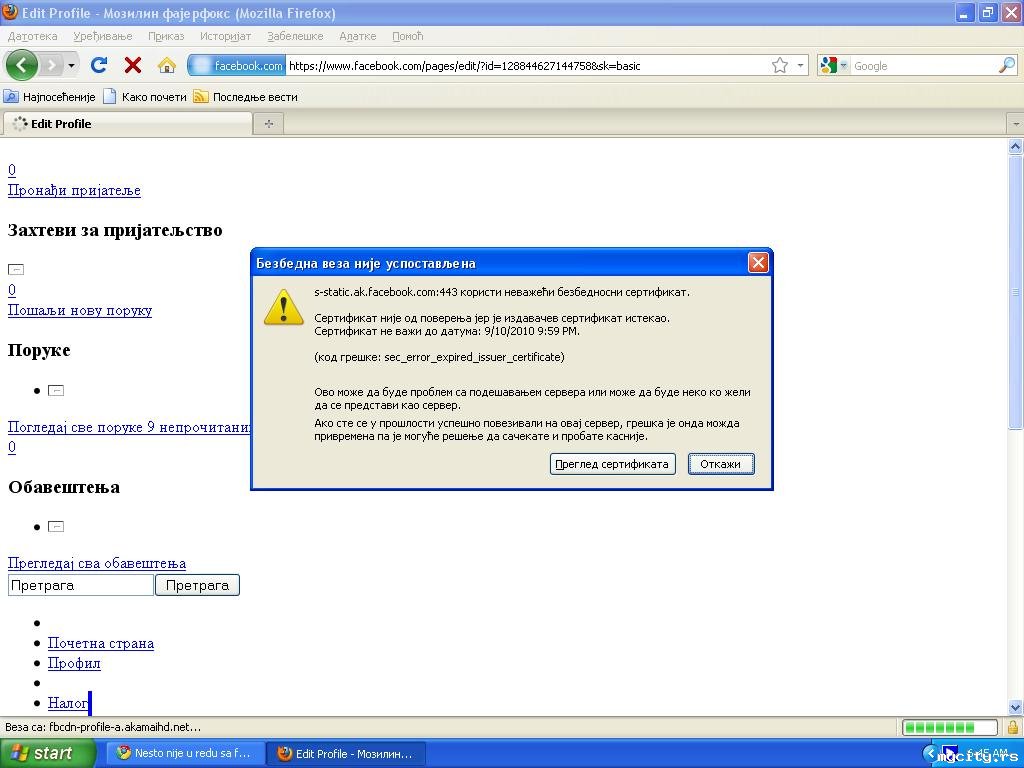
Task: Click the heading Захтеви за пријатељство
Action: (x=115, y=230)
